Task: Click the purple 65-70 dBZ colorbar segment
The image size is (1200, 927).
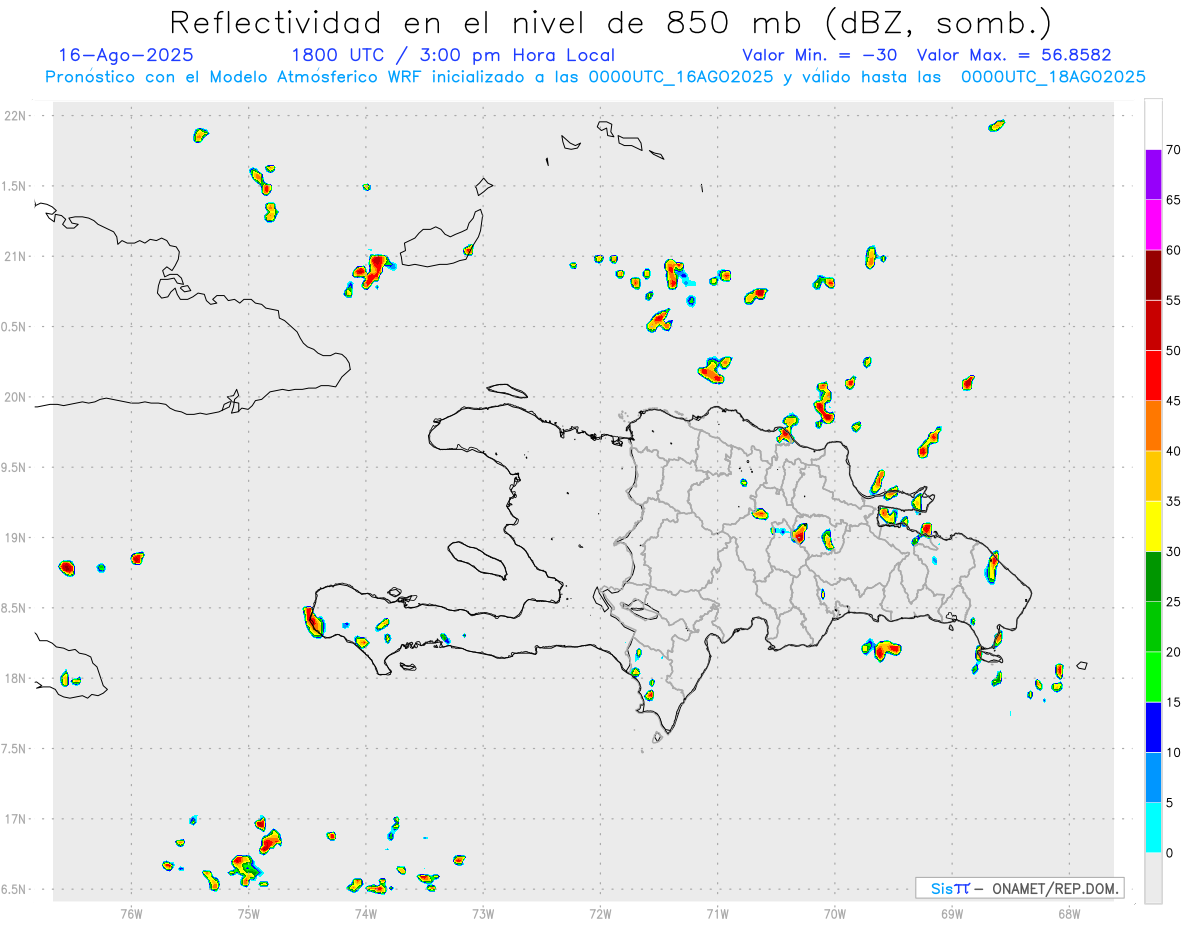Action: coord(1153,175)
